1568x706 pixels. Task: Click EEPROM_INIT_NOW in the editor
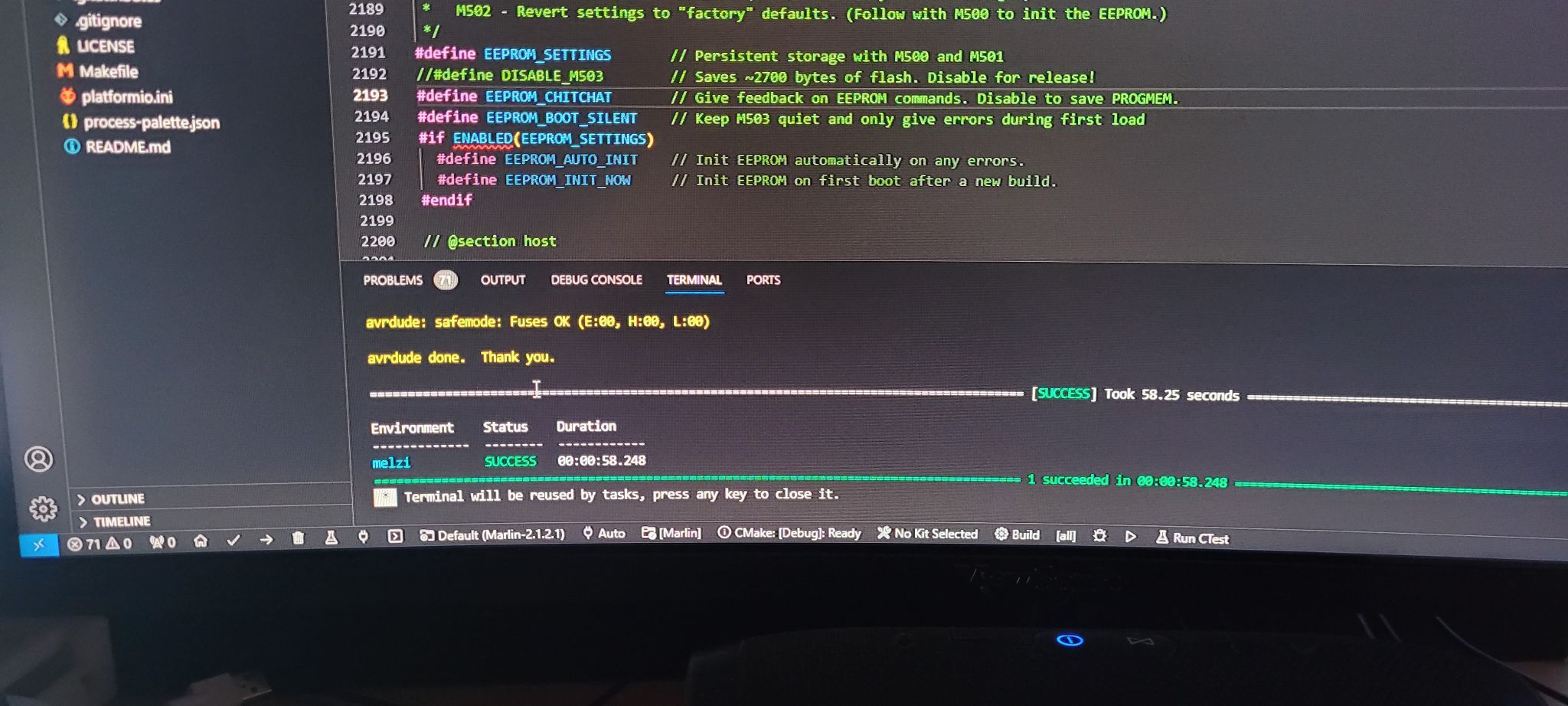pos(568,180)
